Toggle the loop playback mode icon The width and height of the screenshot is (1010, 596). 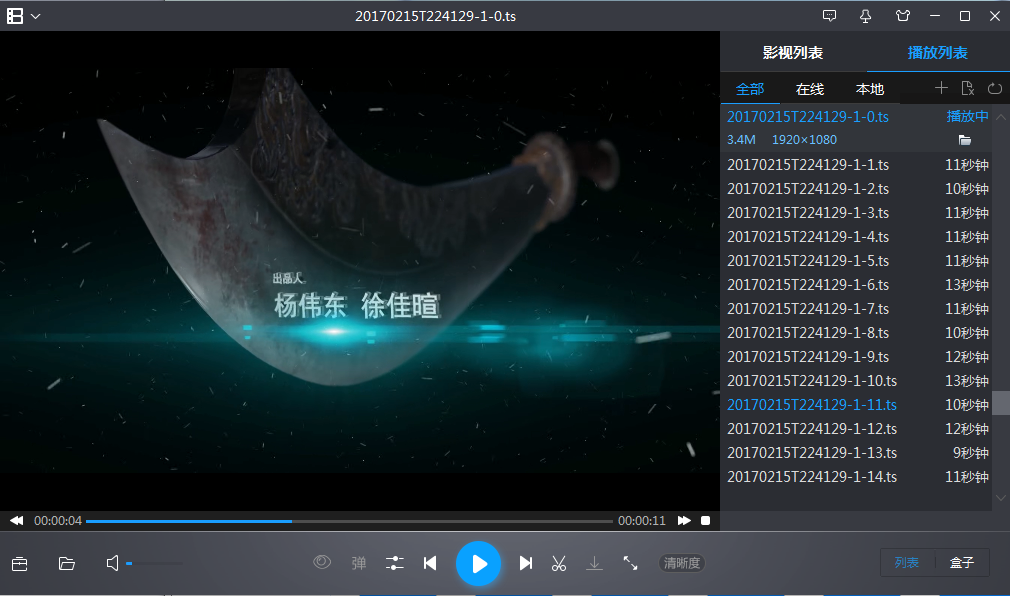coord(995,88)
